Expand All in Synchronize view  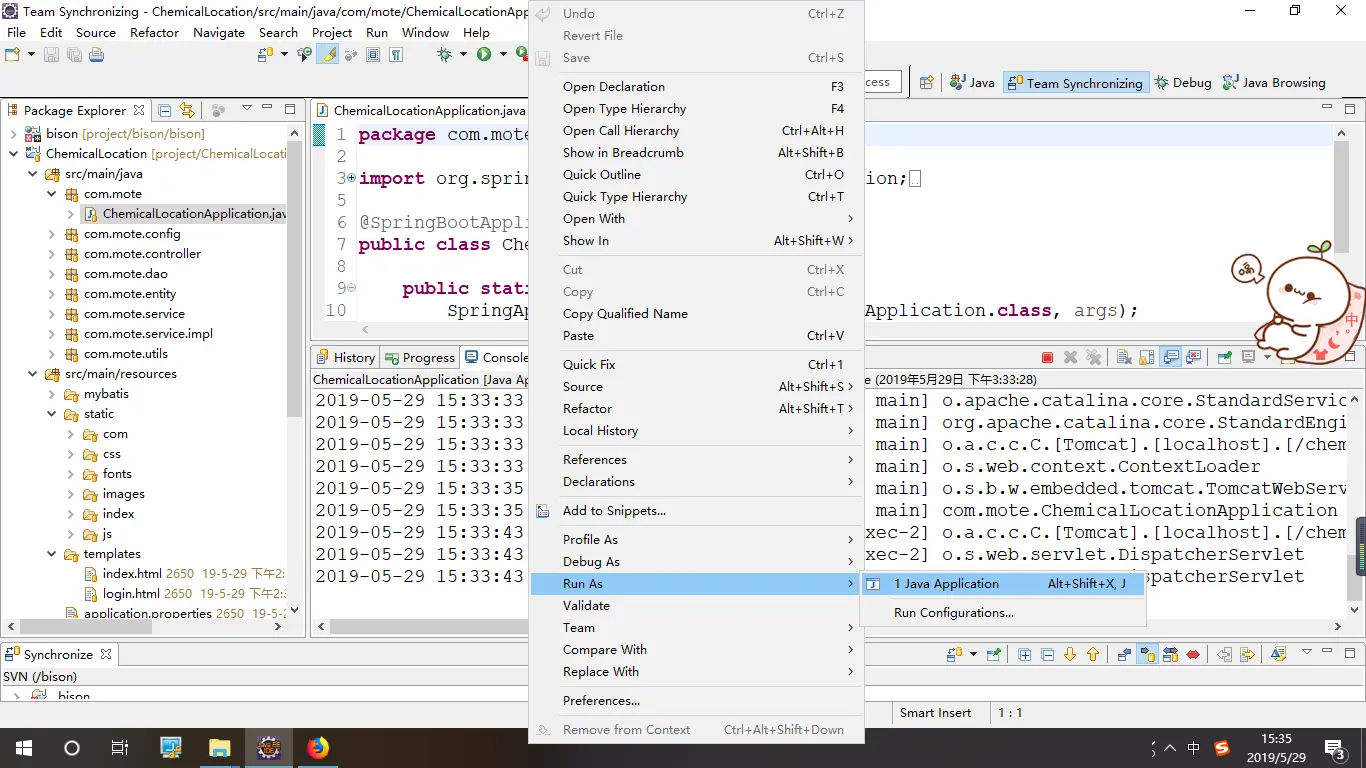tap(1025, 655)
